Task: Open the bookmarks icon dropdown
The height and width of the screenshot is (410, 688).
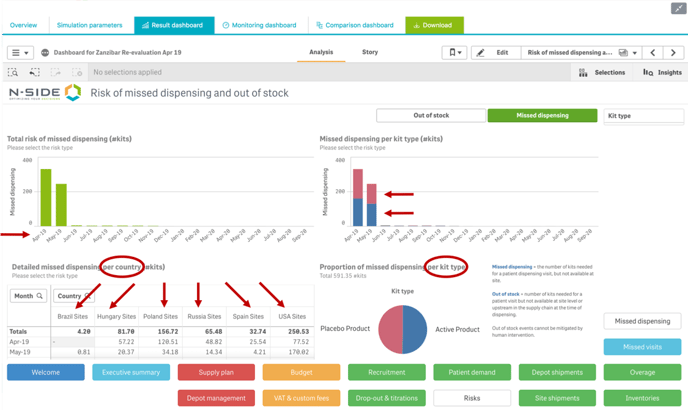Action: 455,53
